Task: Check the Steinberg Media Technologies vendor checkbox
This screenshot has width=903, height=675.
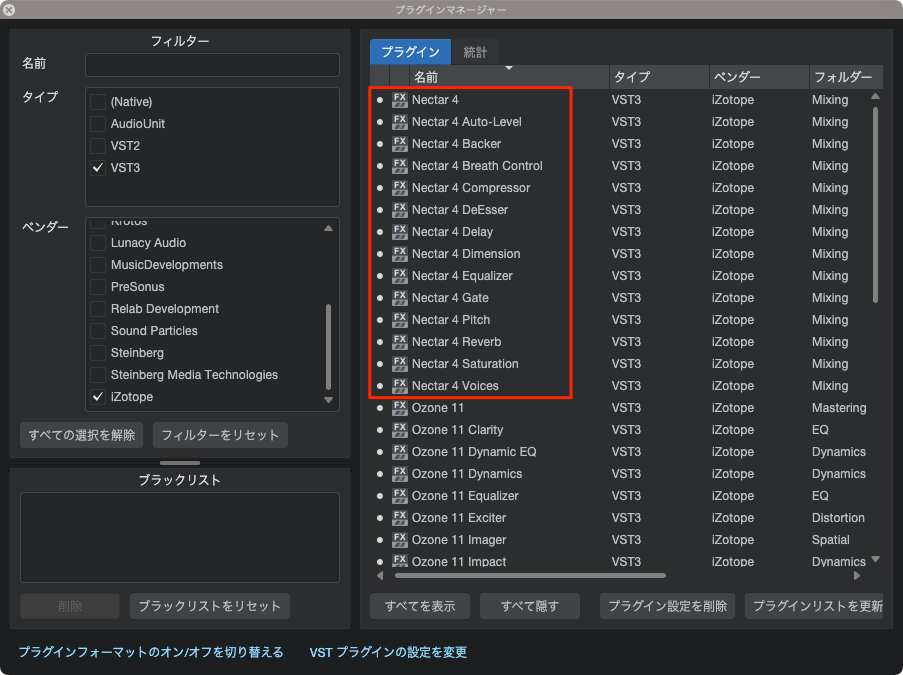Action: (98, 375)
